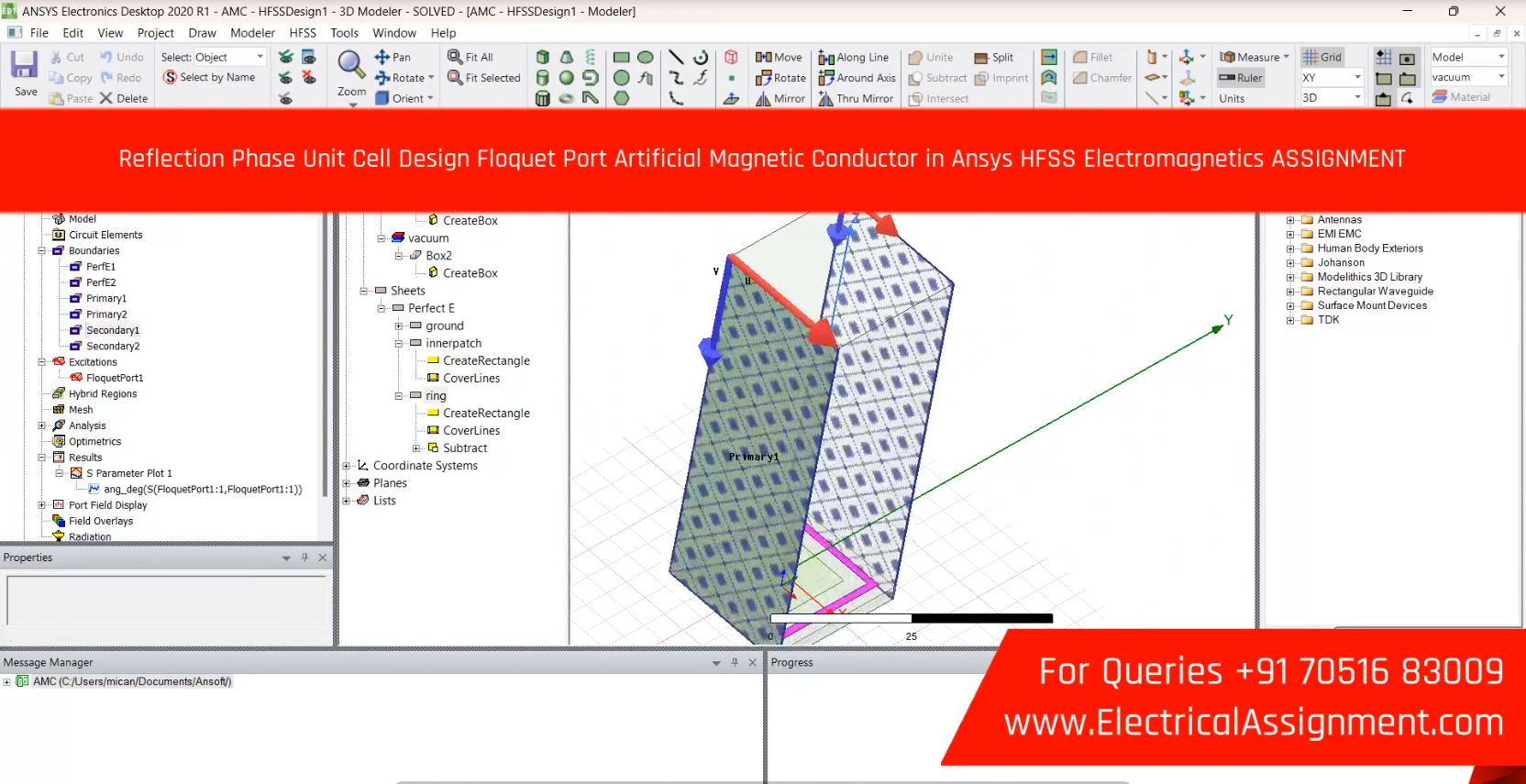Toggle the Grid display button

[1321, 57]
